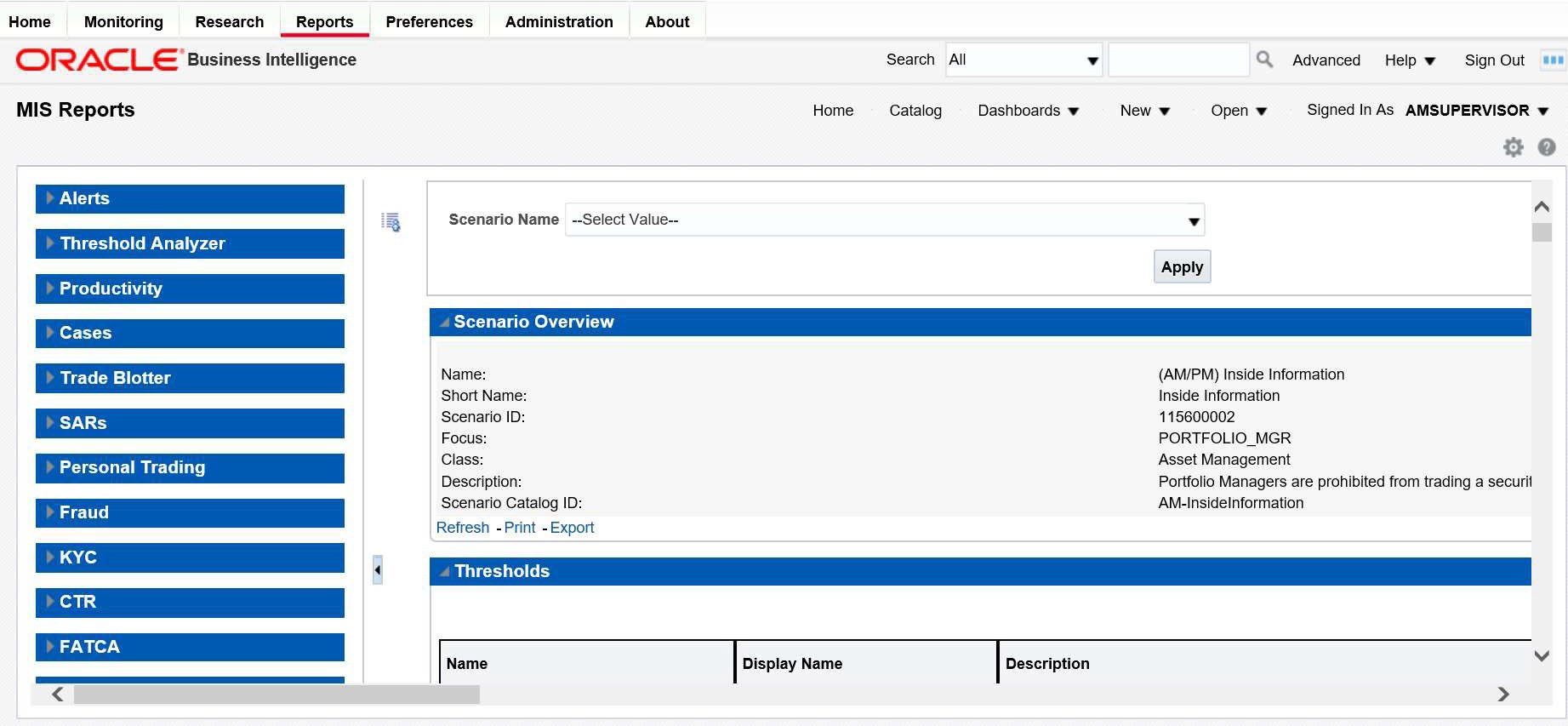The height and width of the screenshot is (726, 1568).
Task: Open page options gear icon
Action: [x=1514, y=147]
